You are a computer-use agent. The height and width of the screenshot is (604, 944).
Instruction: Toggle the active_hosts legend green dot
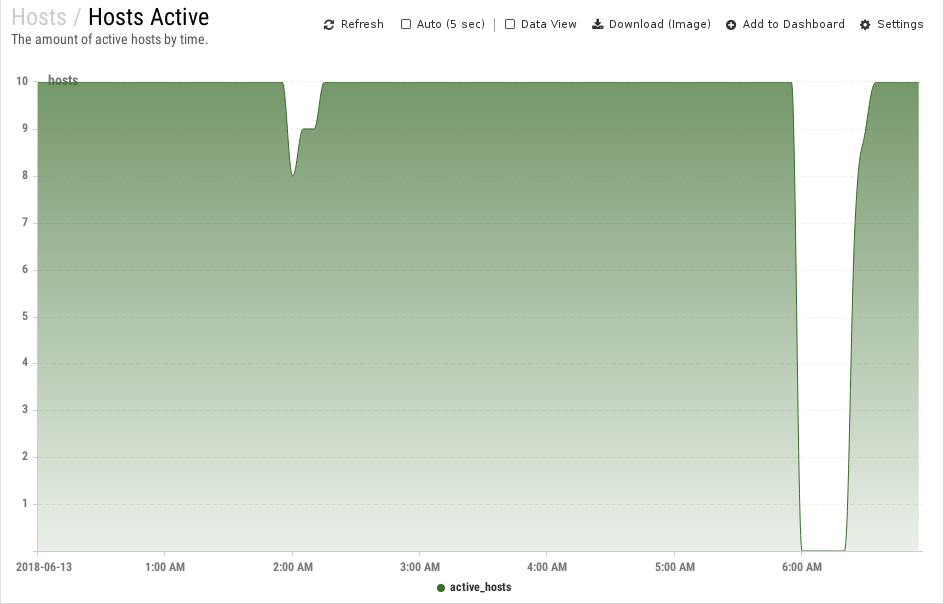pyautogui.click(x=441, y=588)
